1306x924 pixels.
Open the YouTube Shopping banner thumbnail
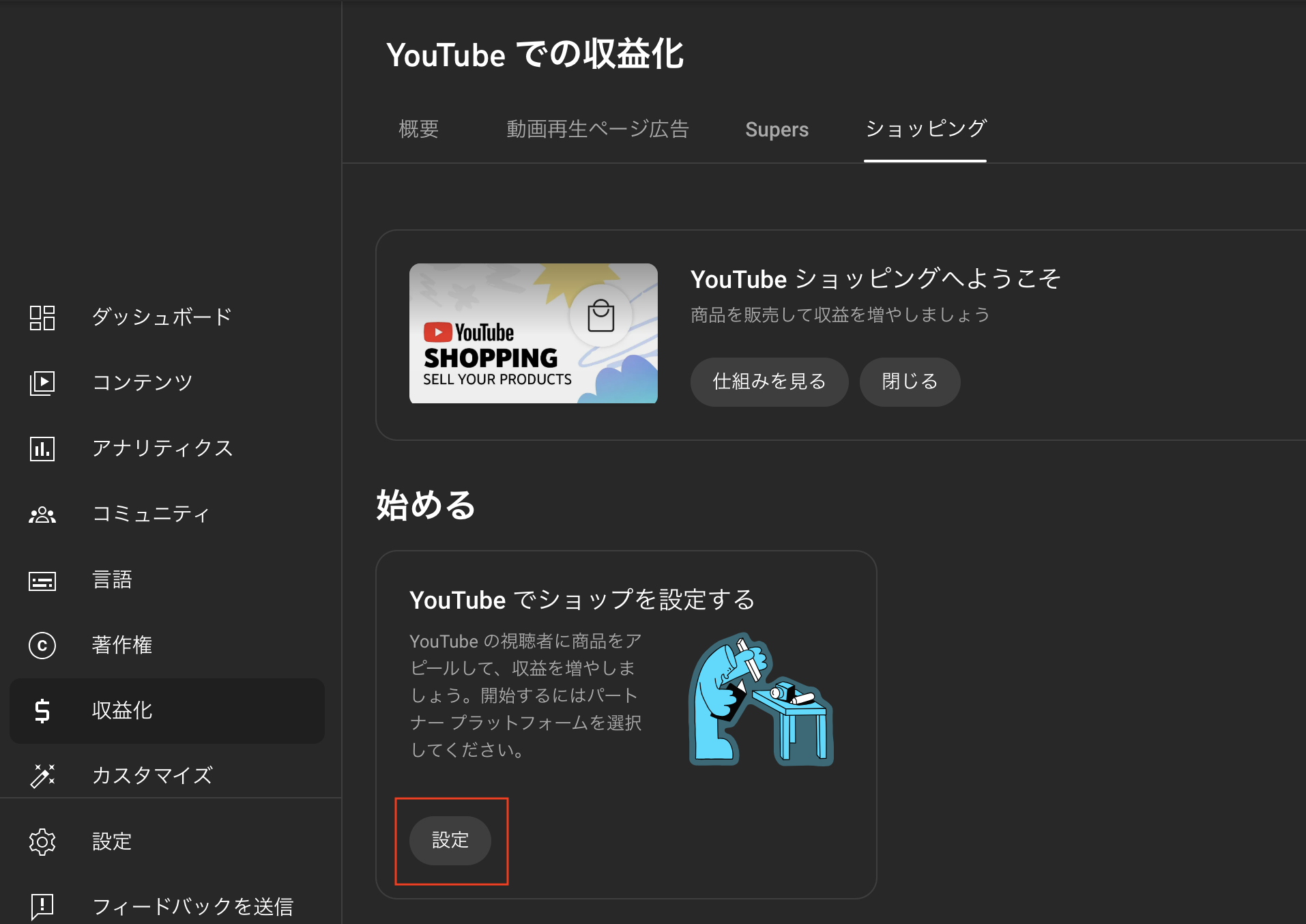(x=534, y=333)
